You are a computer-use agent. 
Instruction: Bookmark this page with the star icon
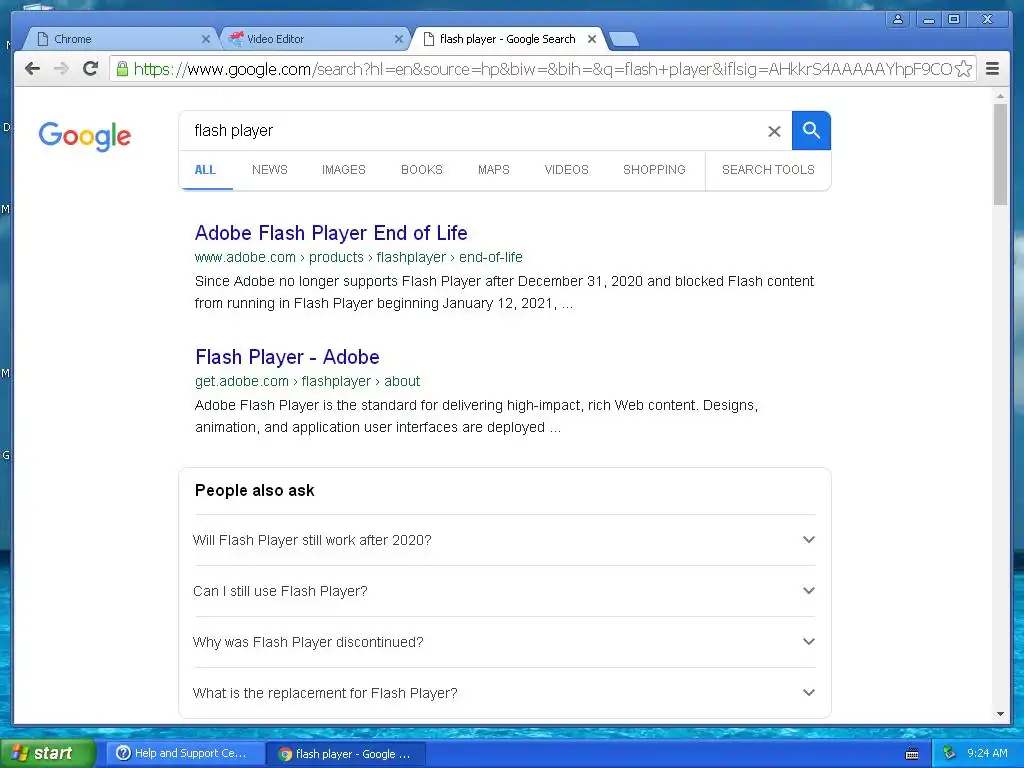pos(963,69)
